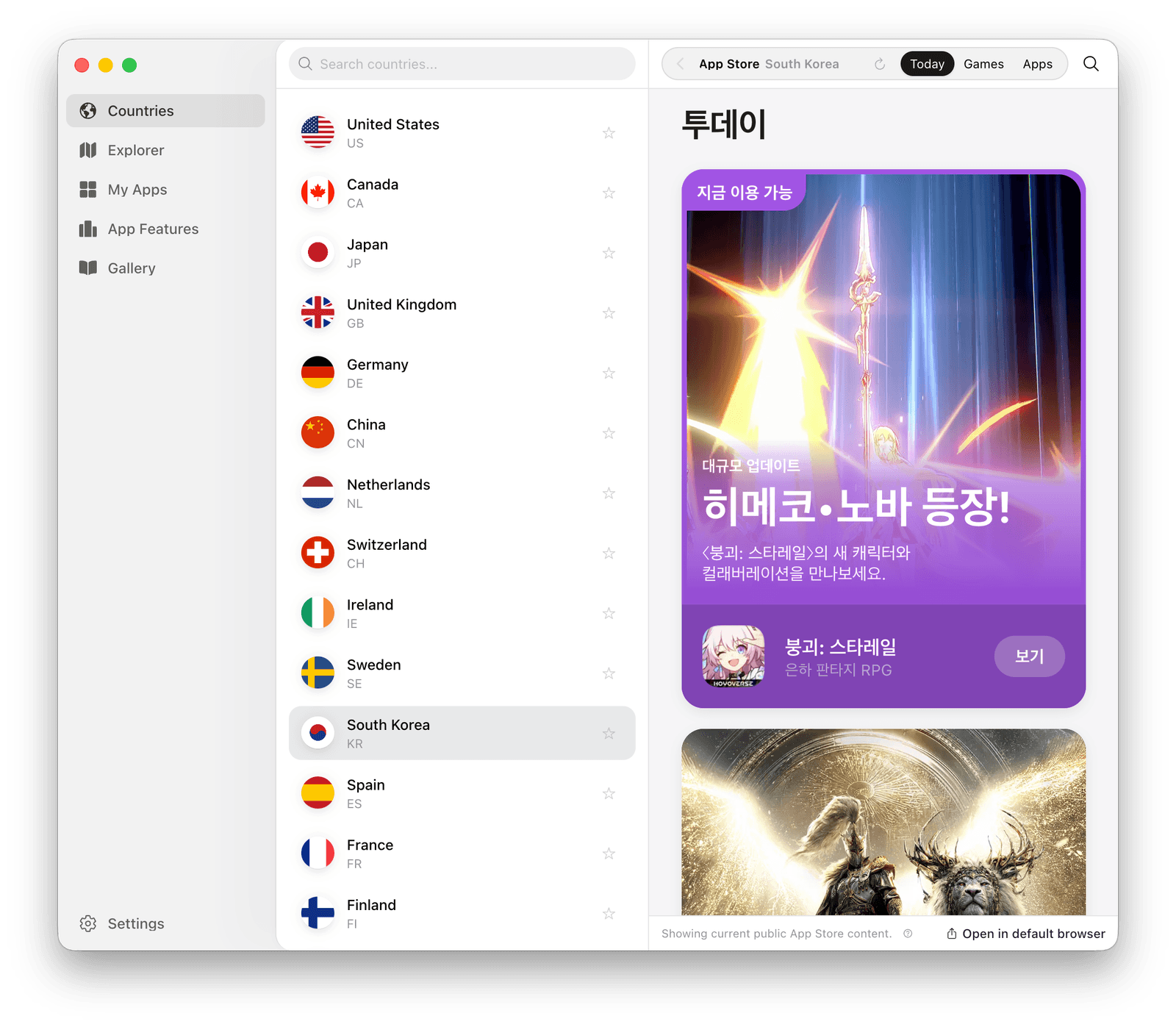Click the Spain flag icon
Image resolution: width=1176 pixels, height=1027 pixels.
[318, 792]
